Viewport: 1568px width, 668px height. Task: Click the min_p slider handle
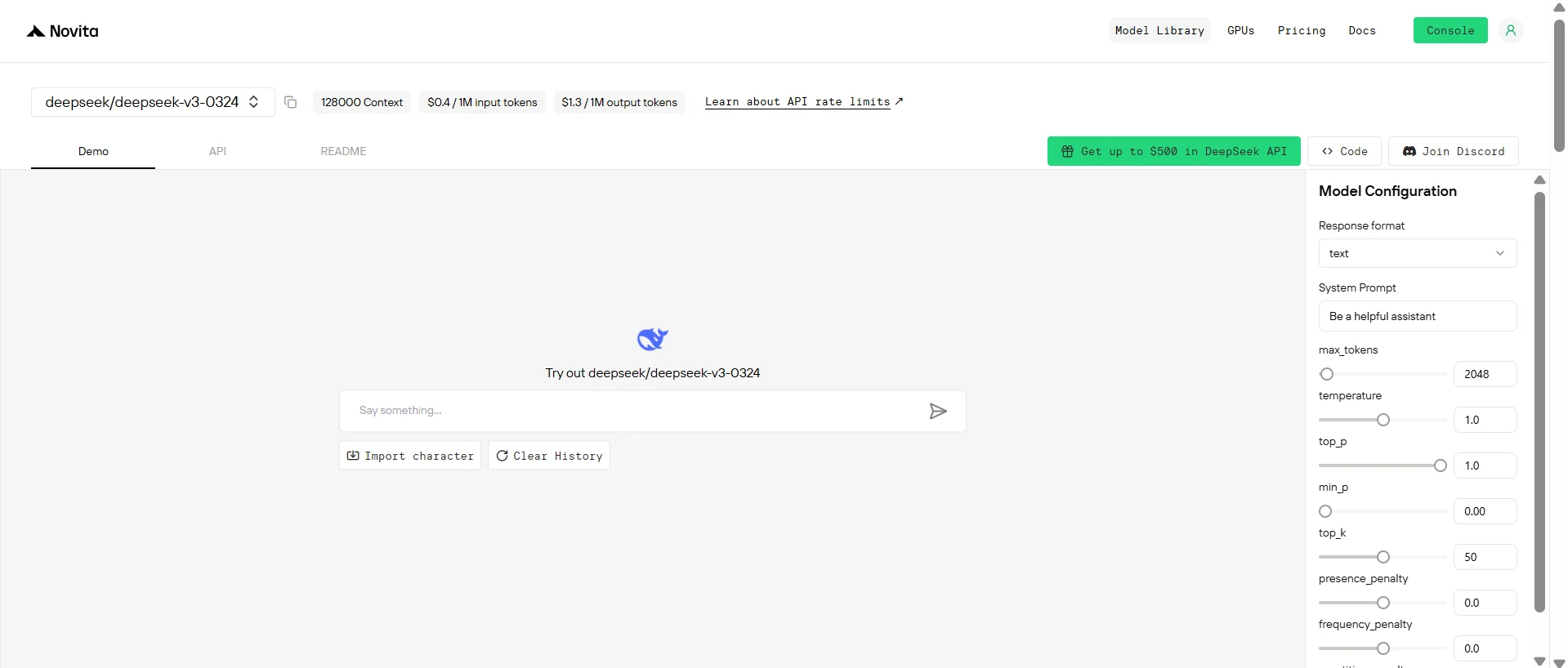coord(1325,511)
